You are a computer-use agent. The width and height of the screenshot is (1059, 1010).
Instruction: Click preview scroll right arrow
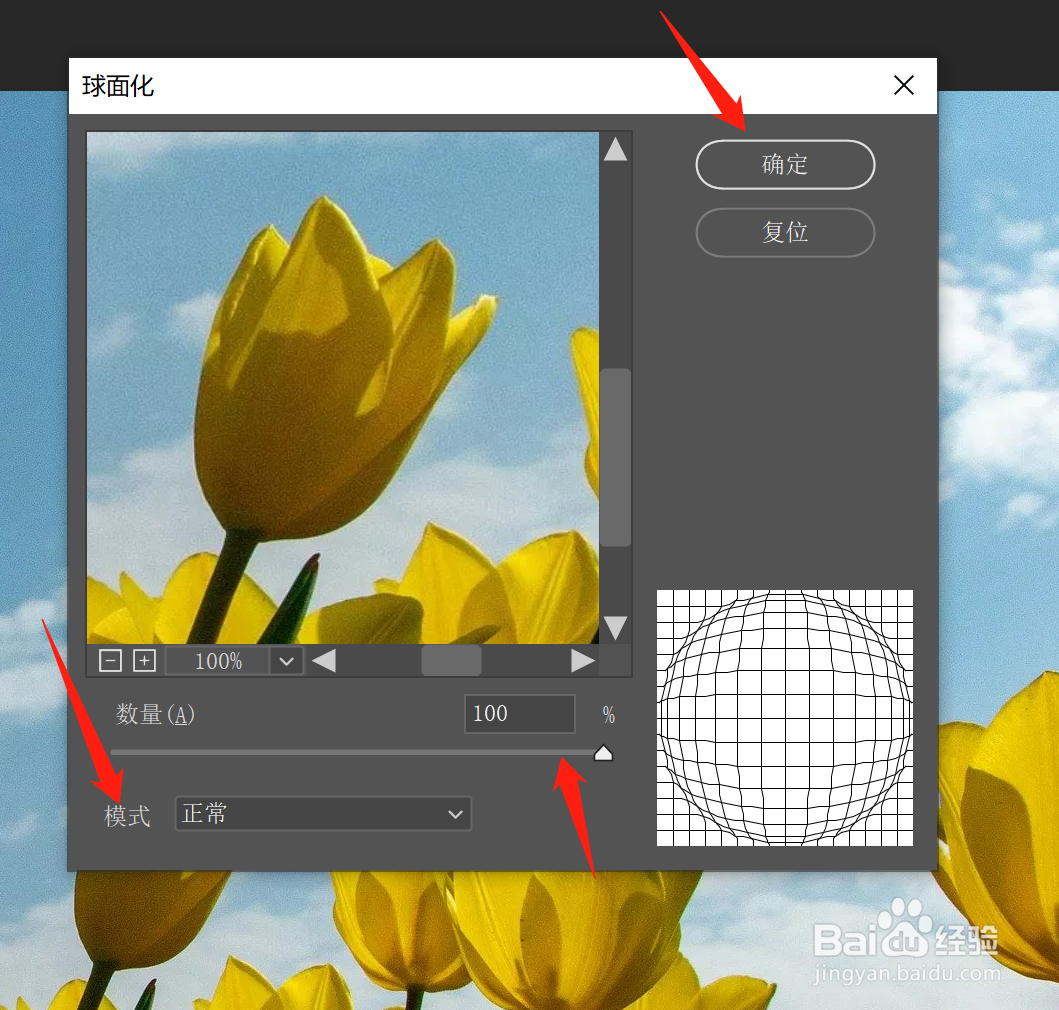tap(582, 661)
